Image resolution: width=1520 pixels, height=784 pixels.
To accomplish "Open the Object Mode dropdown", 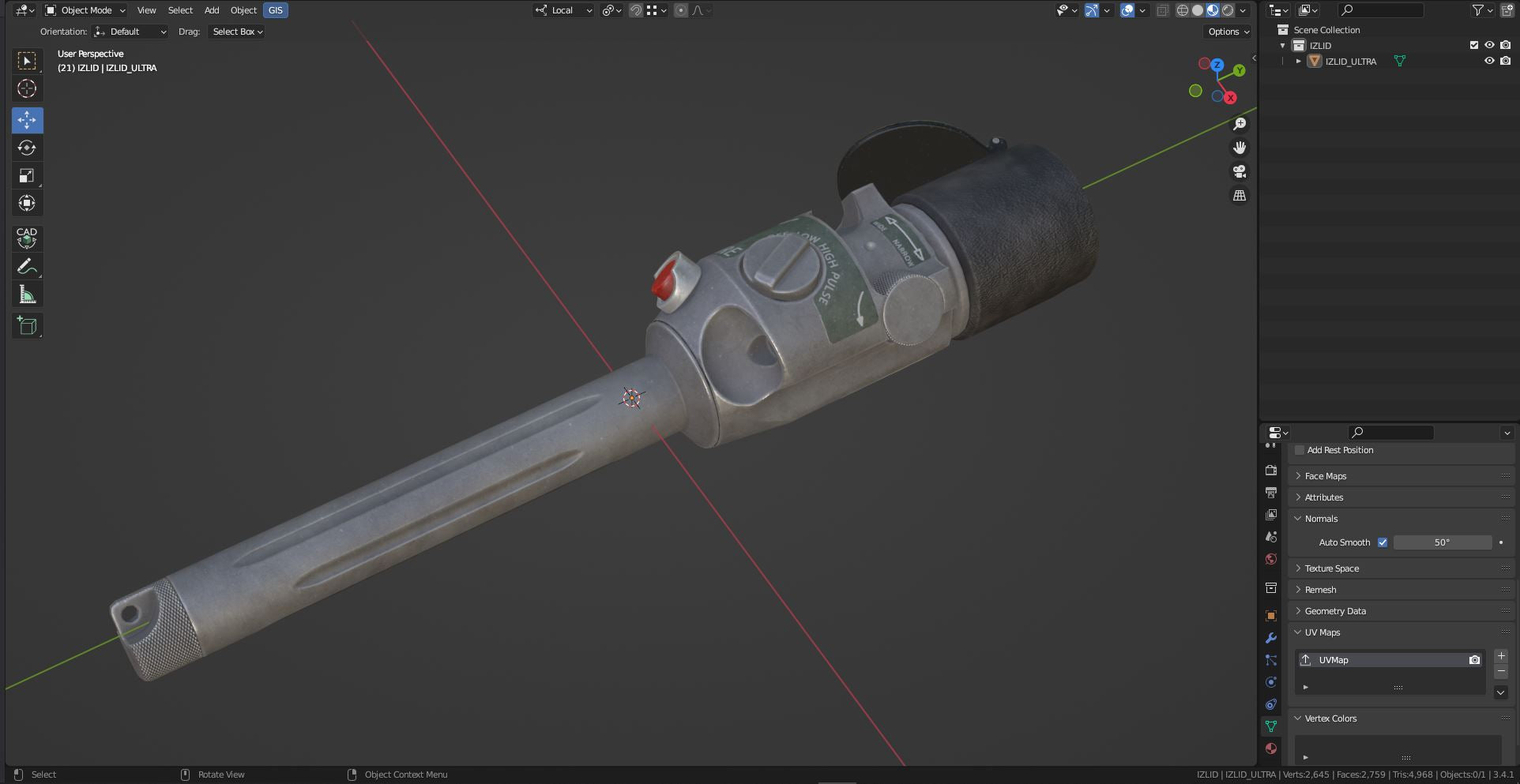I will coord(85,10).
